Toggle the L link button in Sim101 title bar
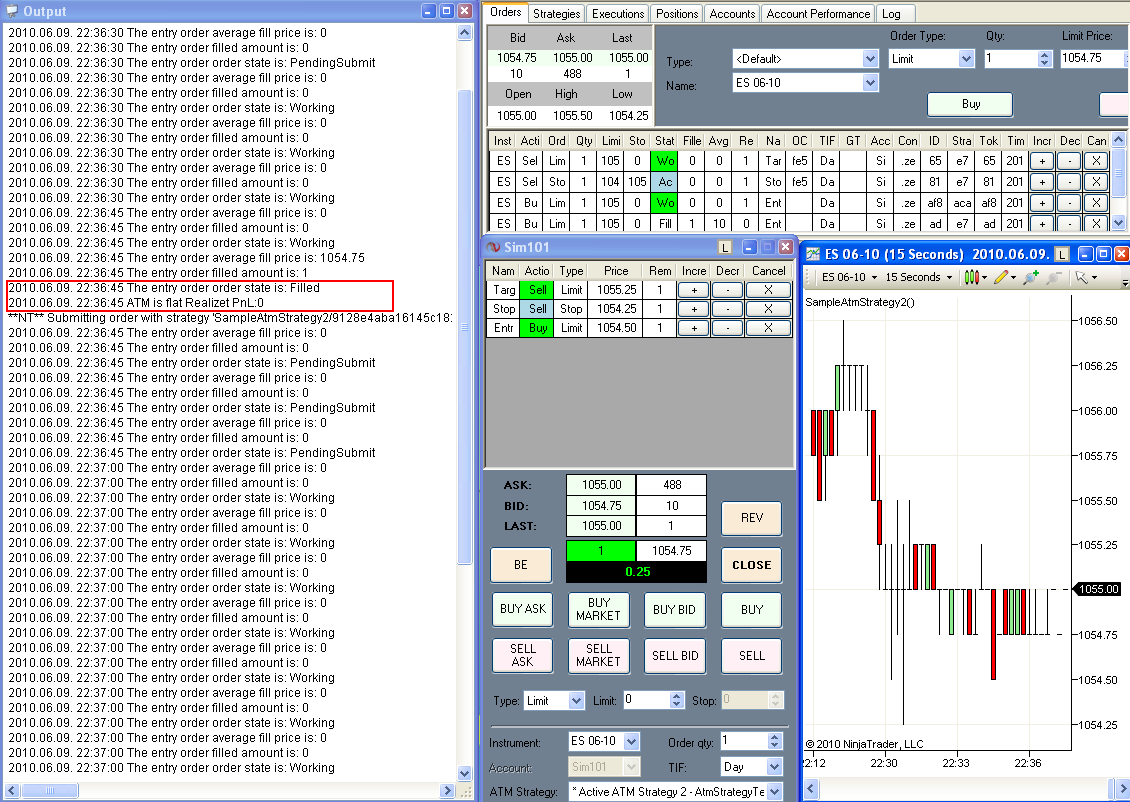Screen dimensions: 1130x802 pos(725,247)
